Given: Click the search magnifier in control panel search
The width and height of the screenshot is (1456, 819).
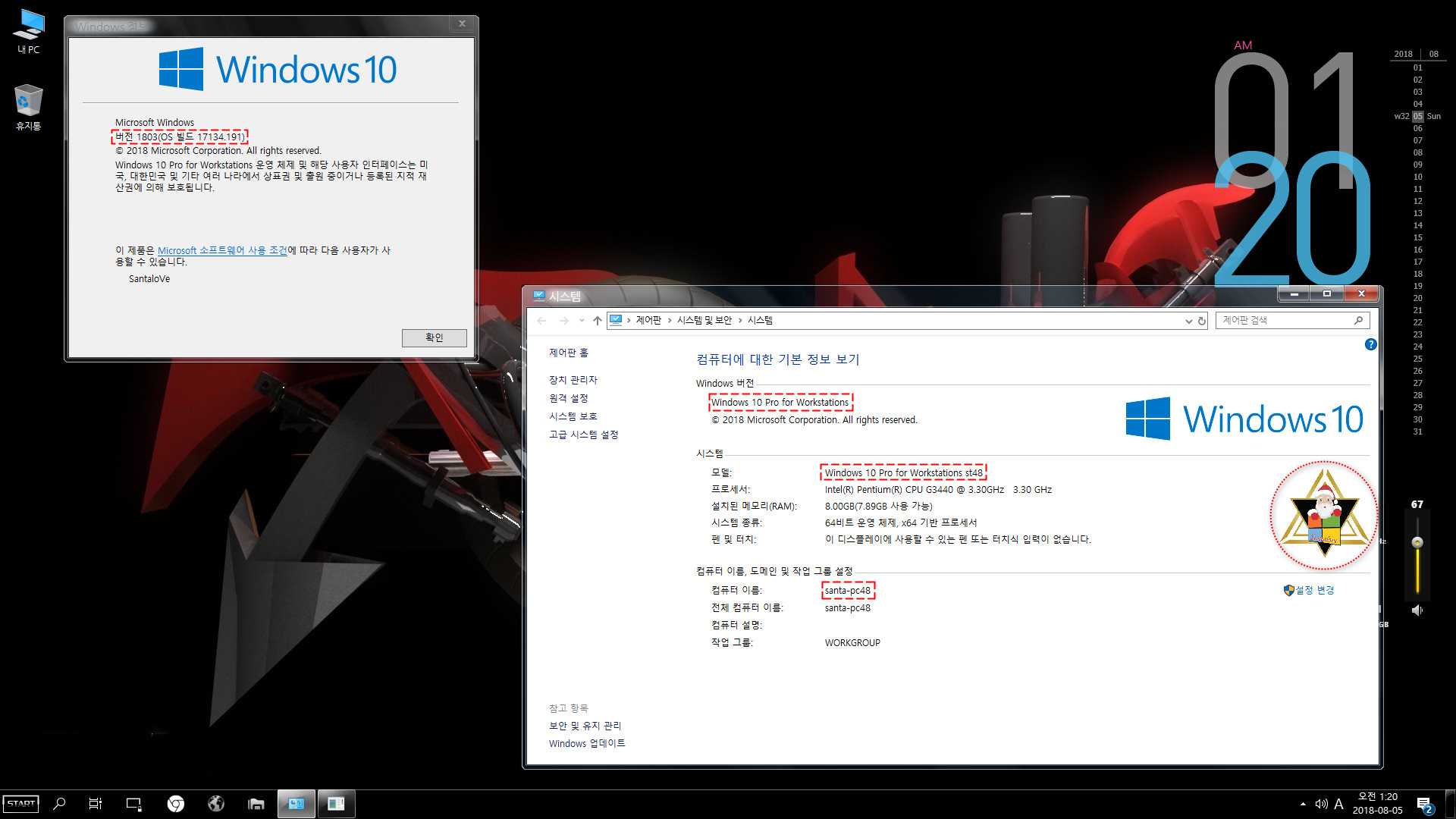Looking at the screenshot, I should [x=1358, y=321].
